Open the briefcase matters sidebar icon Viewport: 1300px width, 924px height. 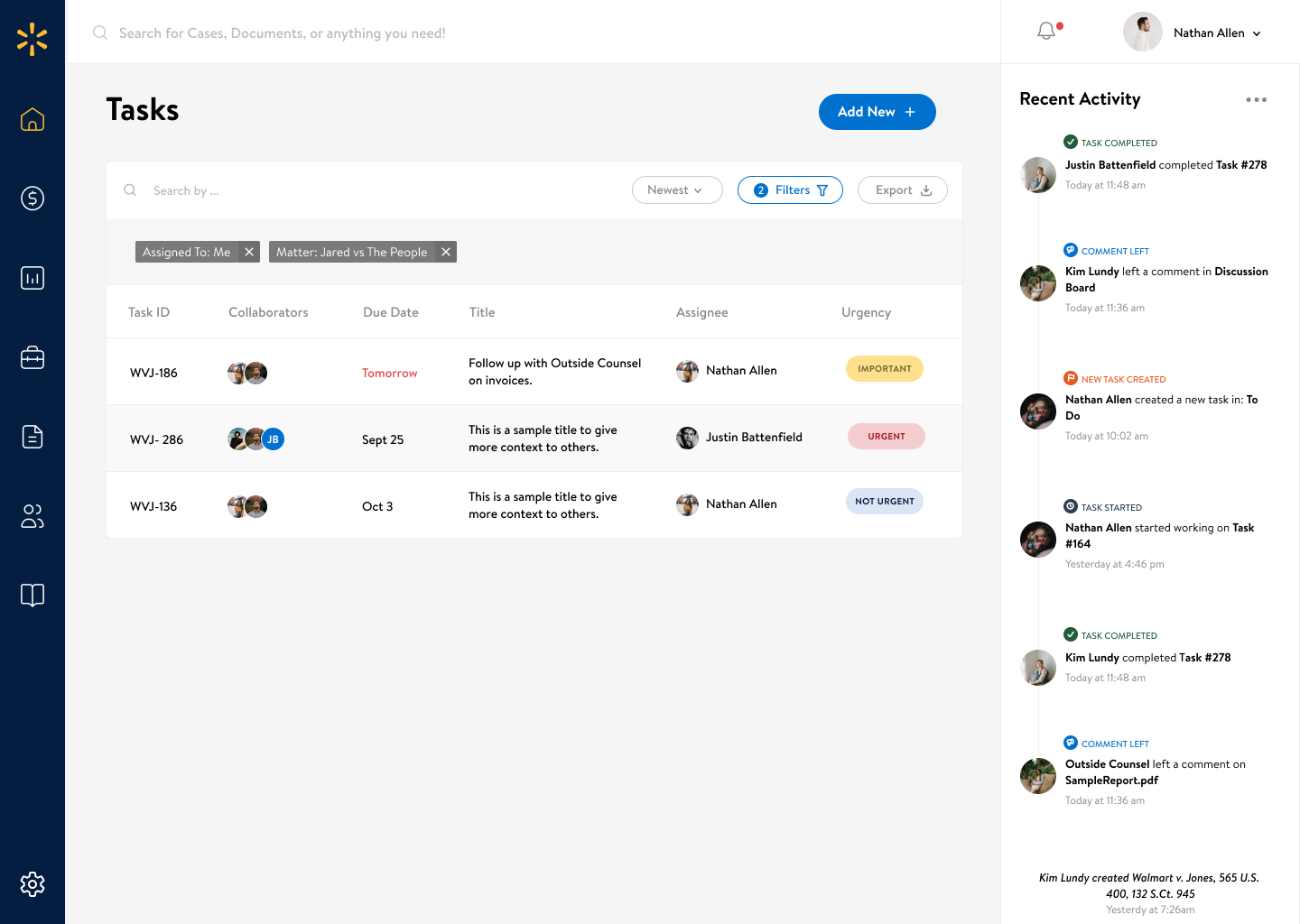32,357
